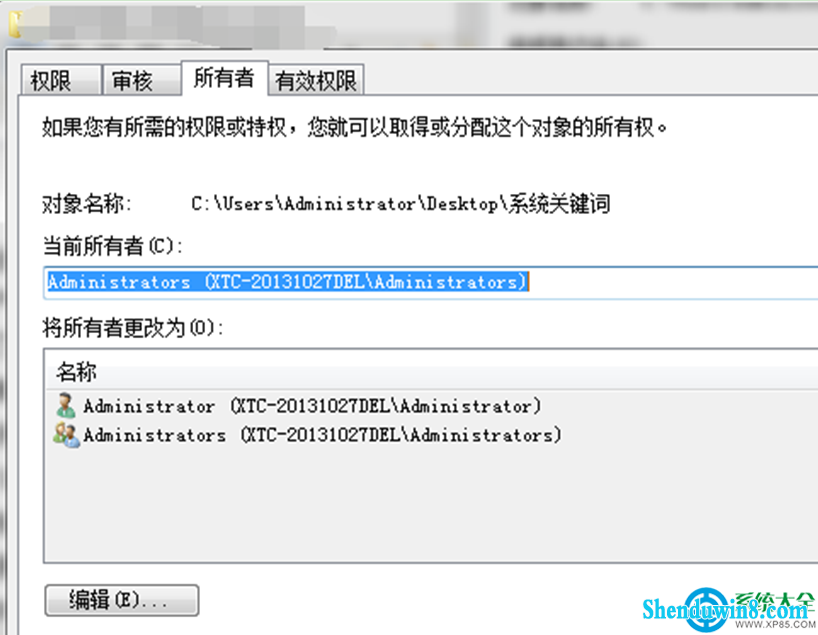The width and height of the screenshot is (818, 635).
Task: Click the blue circular 系统大全 logo
Action: [x=707, y=609]
